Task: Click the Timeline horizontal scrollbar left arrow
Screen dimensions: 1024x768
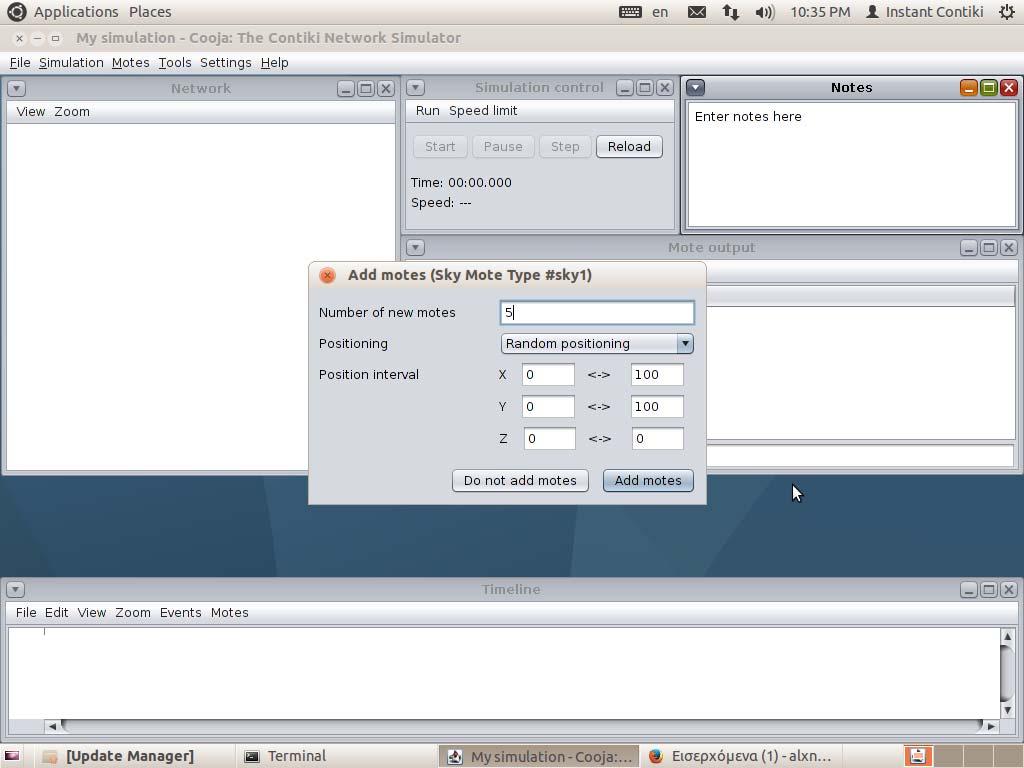Action: 53,726
